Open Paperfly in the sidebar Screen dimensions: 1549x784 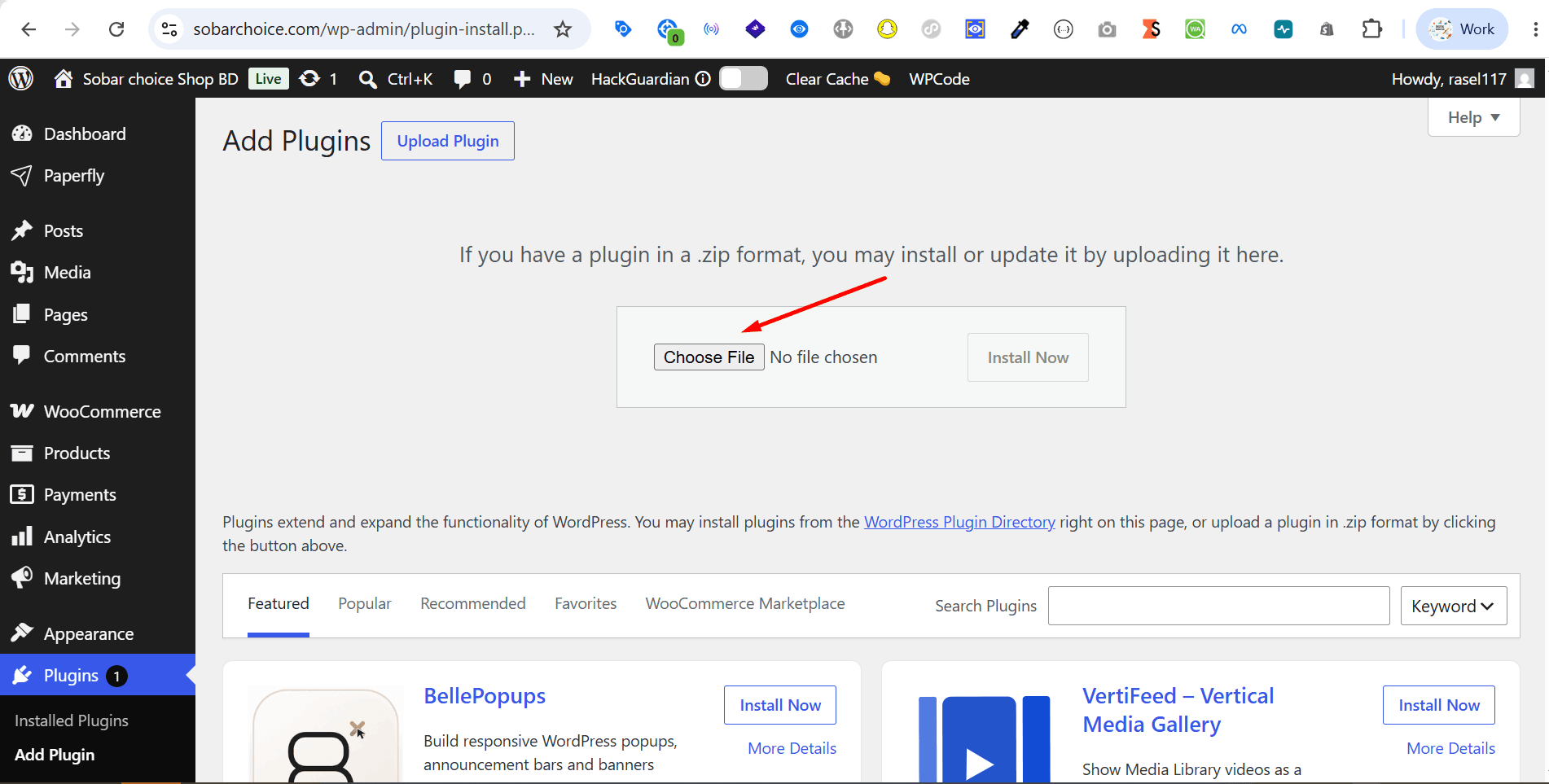coord(98,176)
